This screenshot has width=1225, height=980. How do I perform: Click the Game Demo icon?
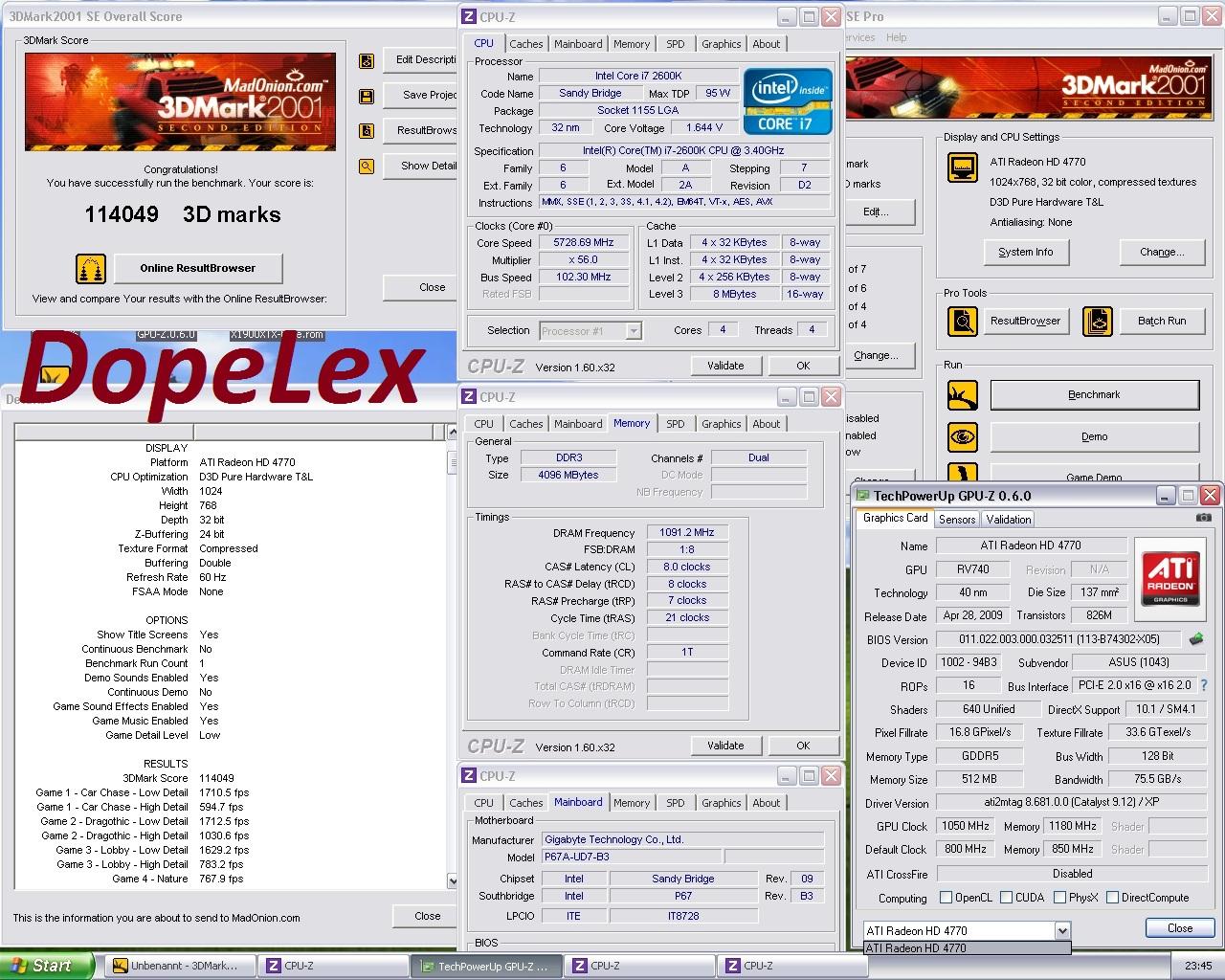tap(962, 473)
